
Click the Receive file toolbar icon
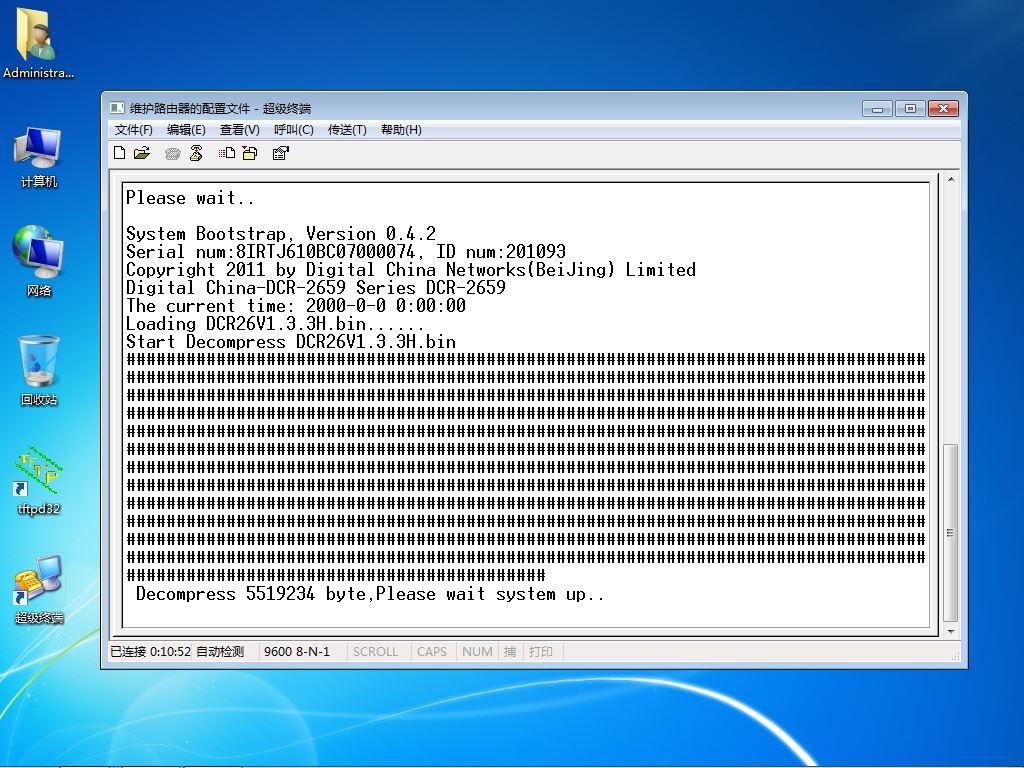(x=250, y=153)
